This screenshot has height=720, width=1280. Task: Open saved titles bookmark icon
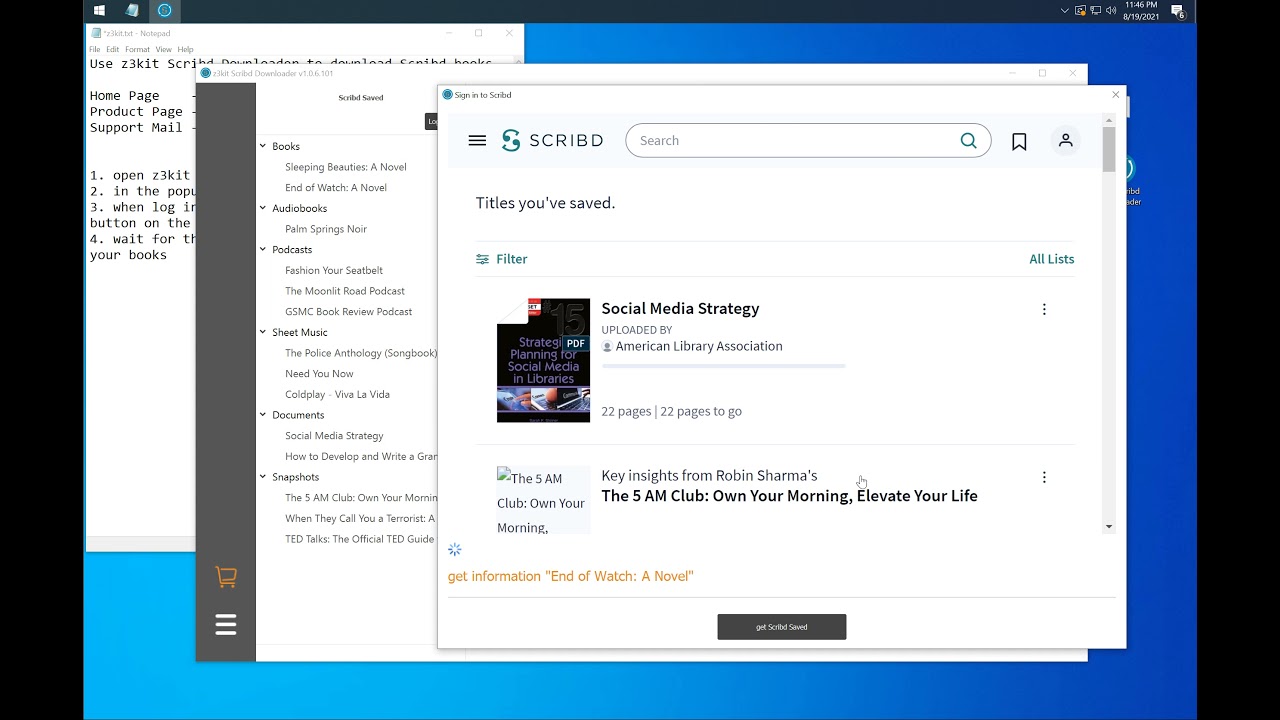pos(1019,142)
